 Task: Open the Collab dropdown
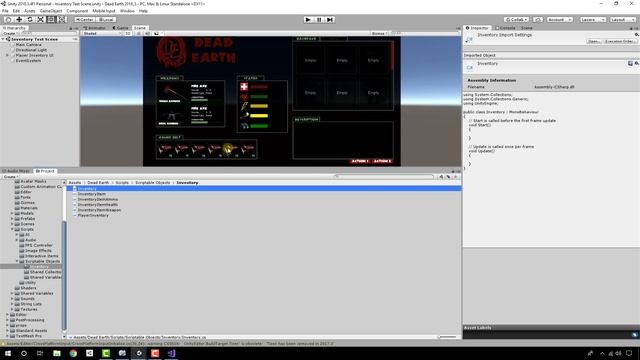tap(517, 20)
